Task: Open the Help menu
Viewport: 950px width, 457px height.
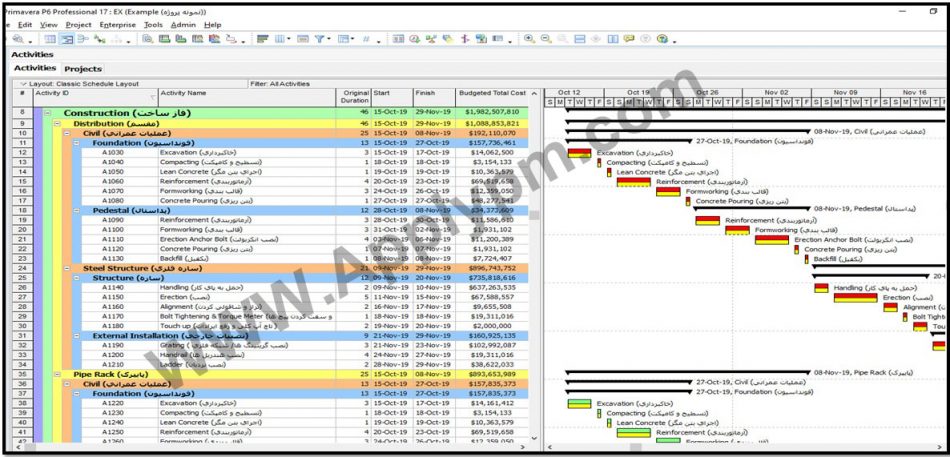Action: (x=213, y=25)
